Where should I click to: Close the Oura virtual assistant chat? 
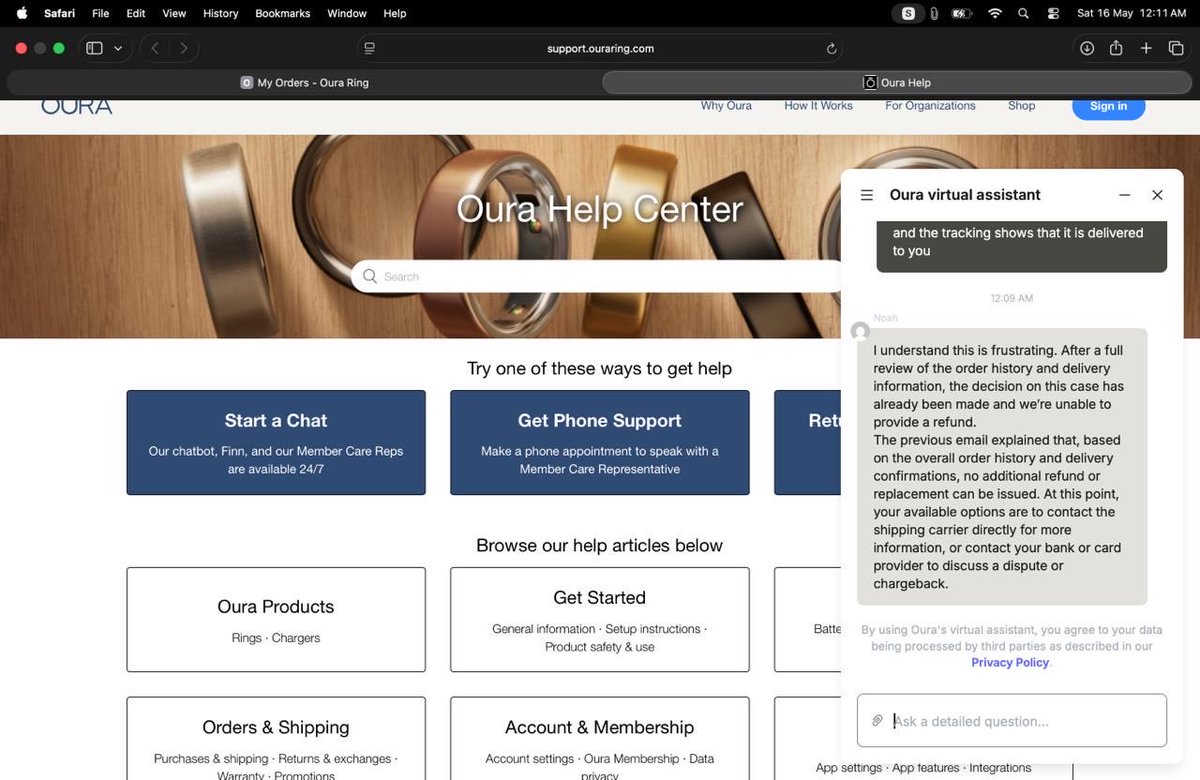click(1157, 195)
